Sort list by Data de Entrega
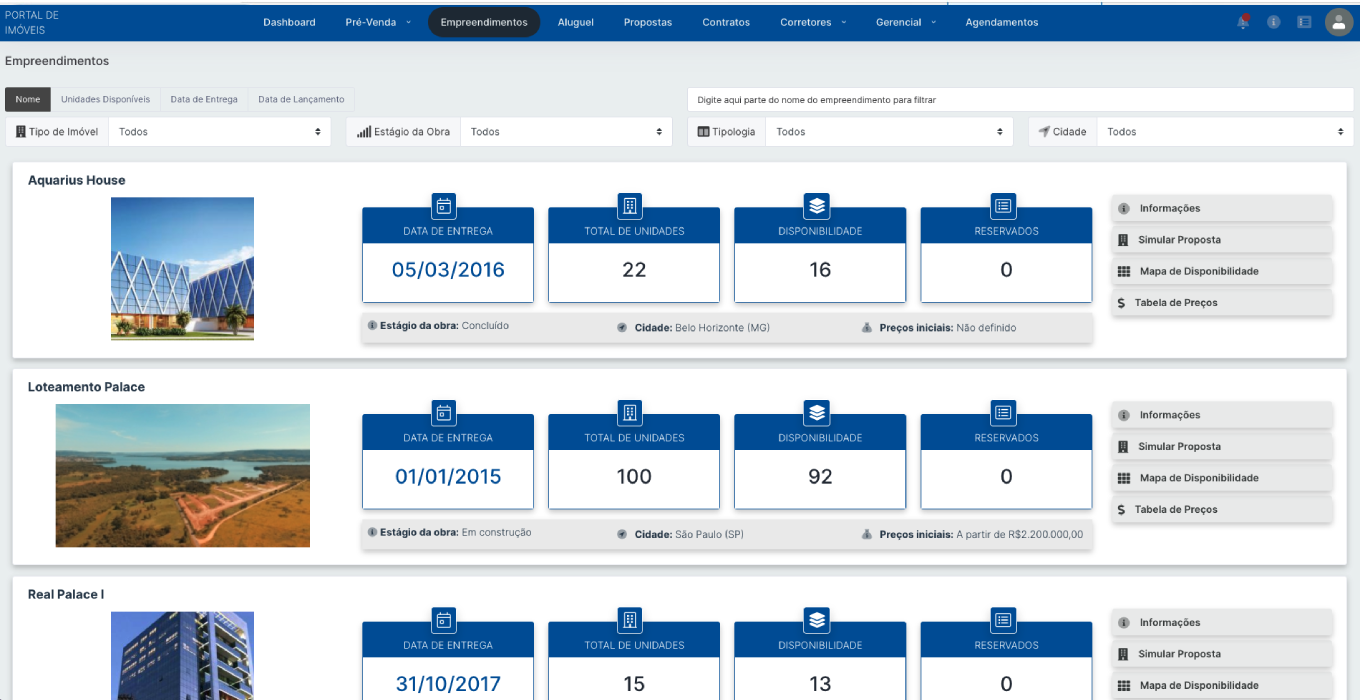This screenshot has width=1360, height=700. (x=204, y=100)
